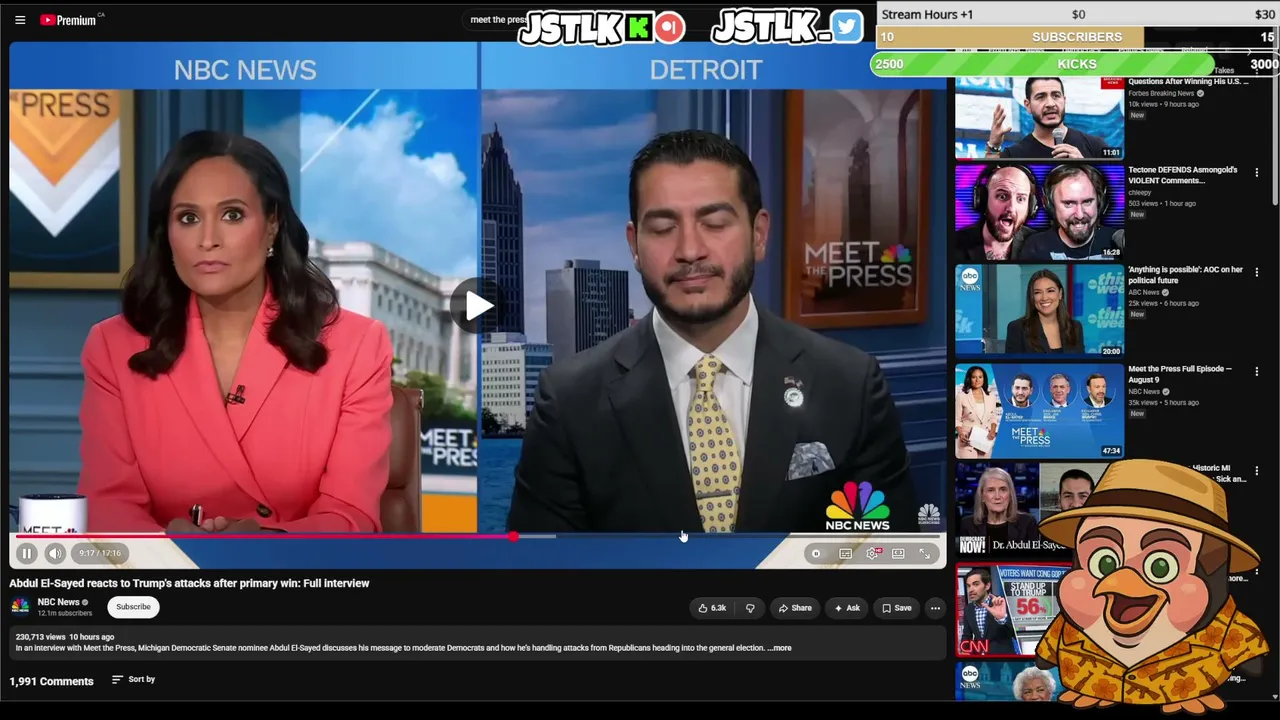This screenshot has height=720, width=1280.
Task: Enter fullscreen mode for the video
Action: [x=924, y=553]
